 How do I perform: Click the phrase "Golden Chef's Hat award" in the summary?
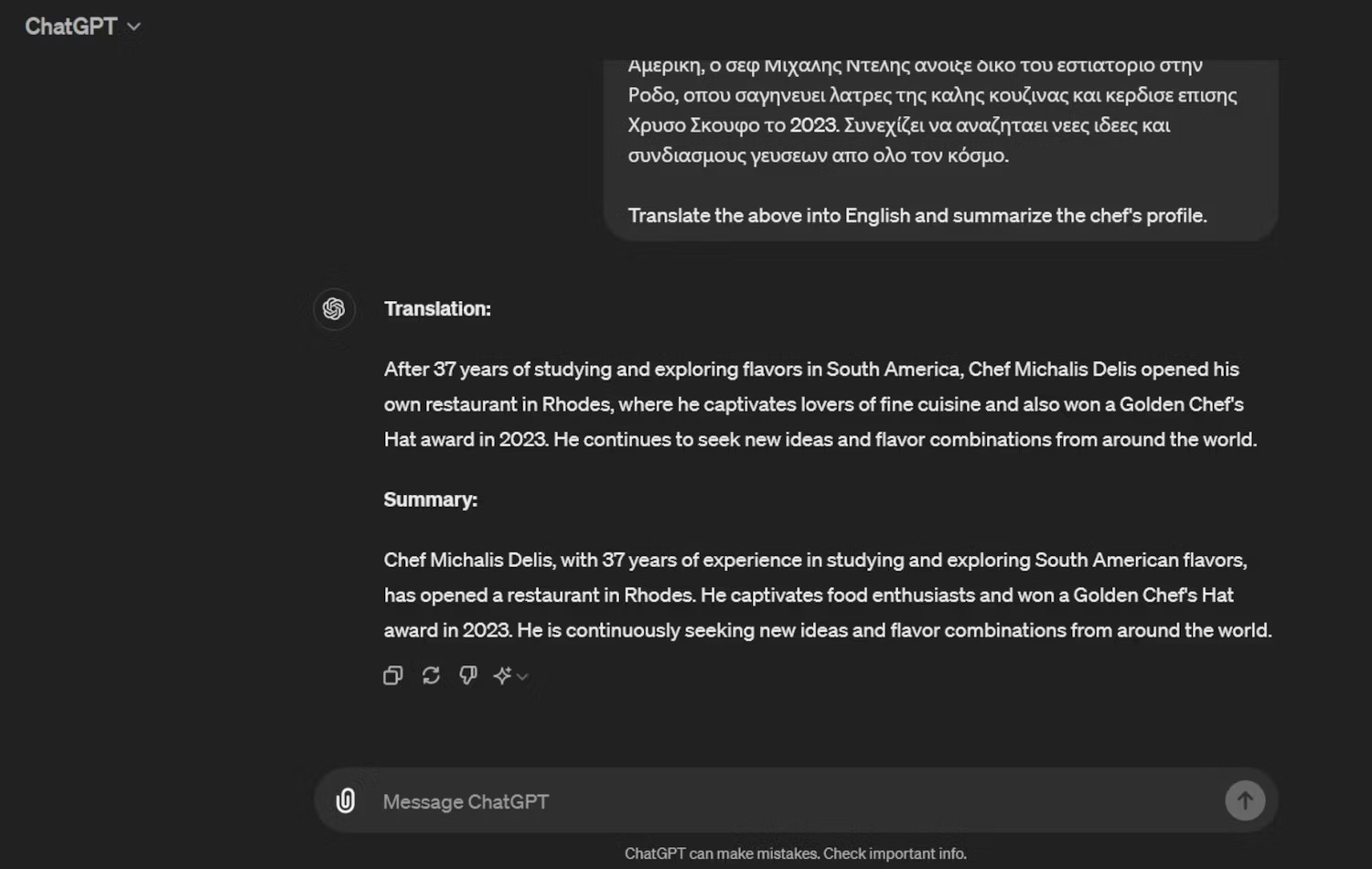pos(1152,595)
